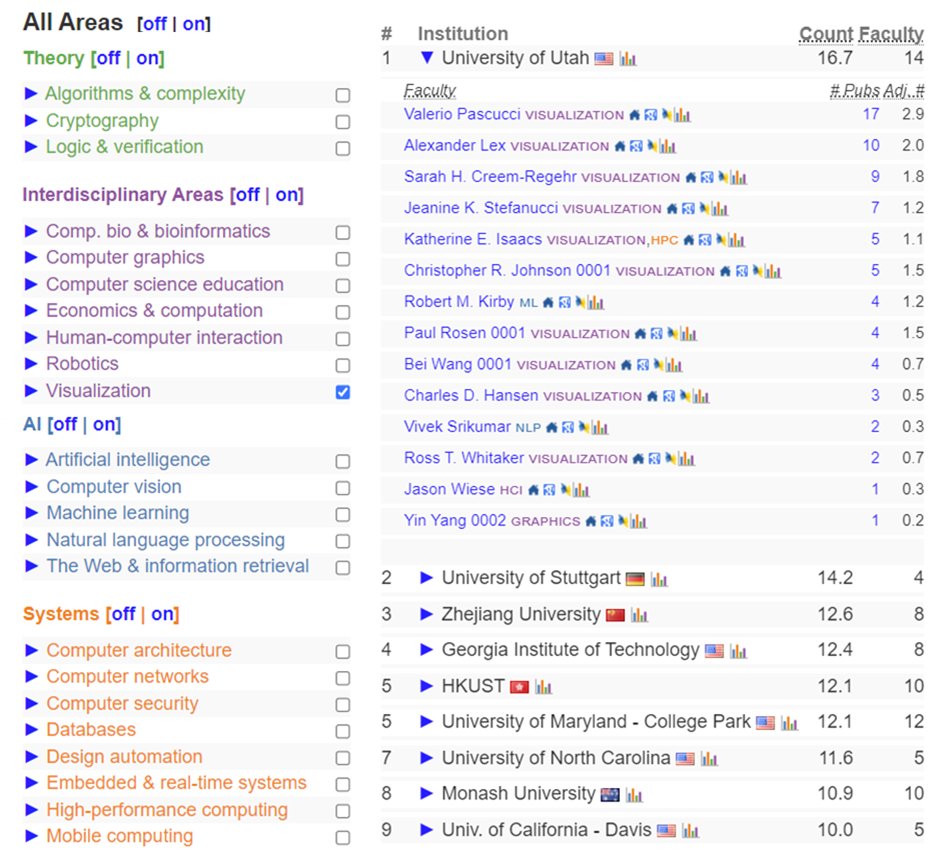Show Yin Yang's publication chart icon

tap(639, 521)
